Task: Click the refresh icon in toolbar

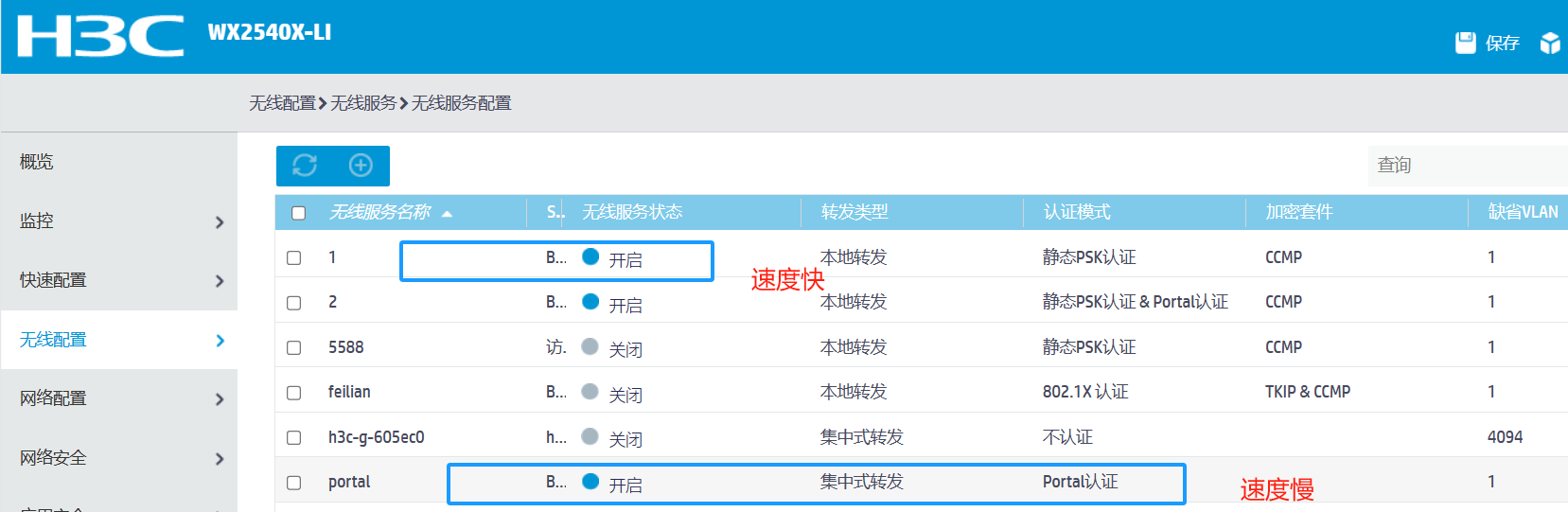Action: click(x=305, y=166)
